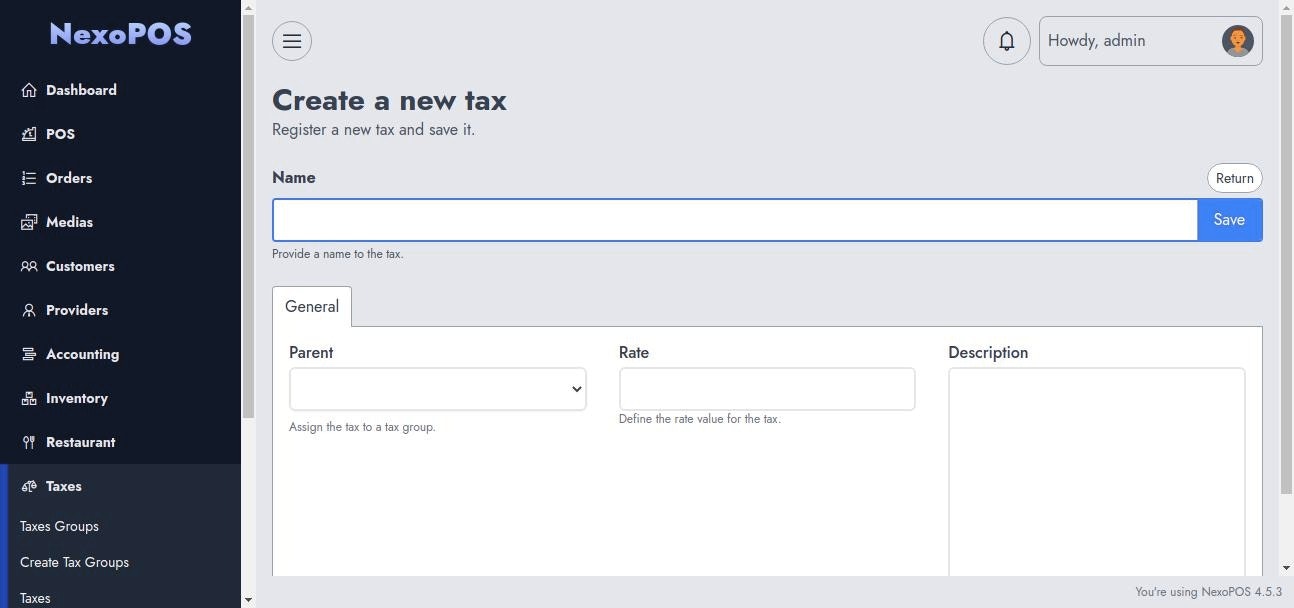Click the admin avatar picture
Screen dimensions: 1294x608
pyautogui.click(x=1238, y=41)
